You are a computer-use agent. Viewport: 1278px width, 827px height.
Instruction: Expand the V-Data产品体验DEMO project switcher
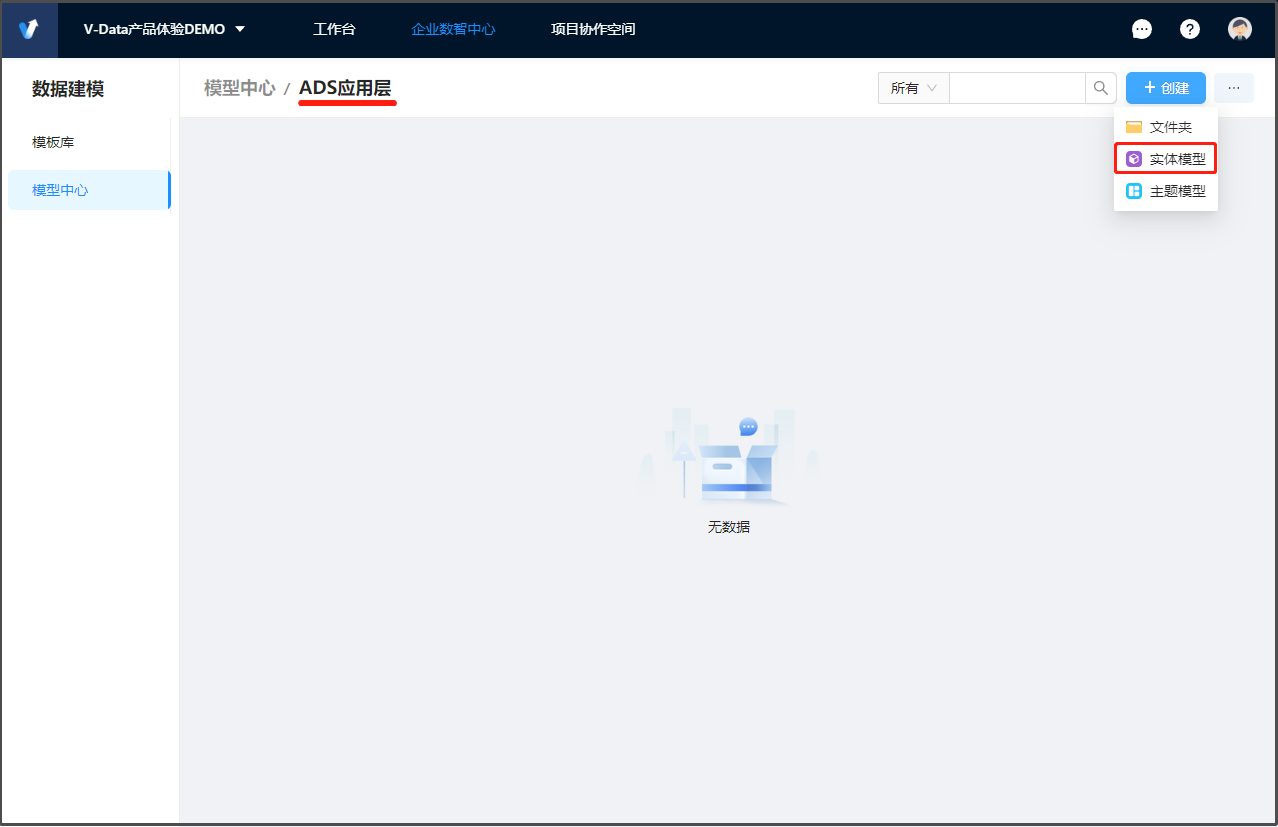click(164, 29)
